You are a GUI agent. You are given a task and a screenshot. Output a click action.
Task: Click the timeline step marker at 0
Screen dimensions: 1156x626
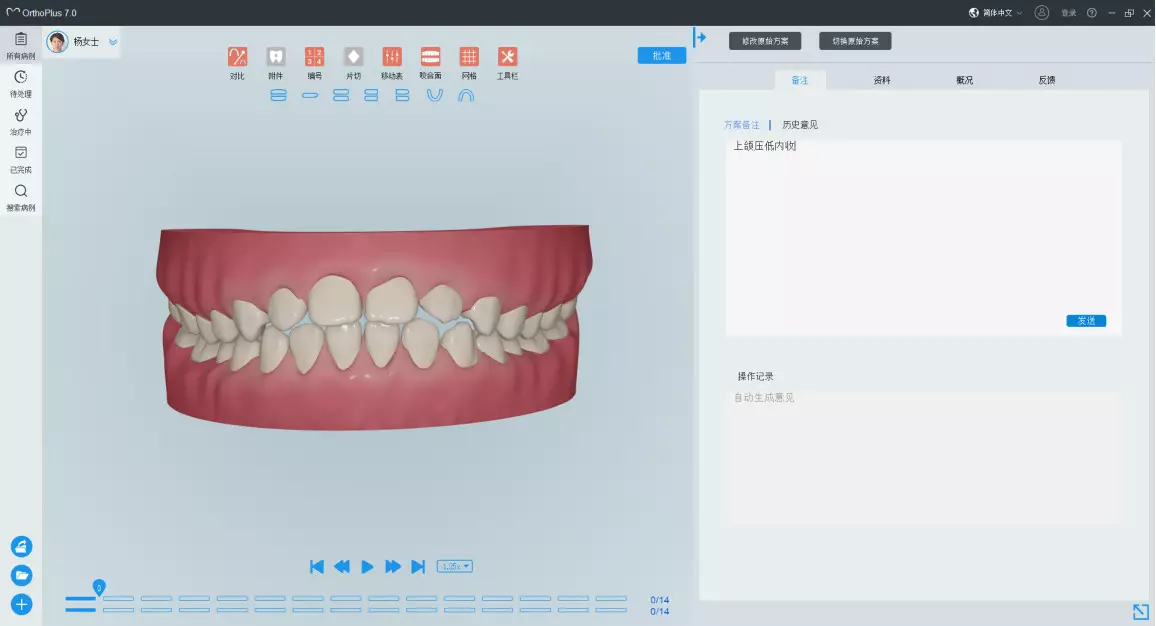pos(98,588)
